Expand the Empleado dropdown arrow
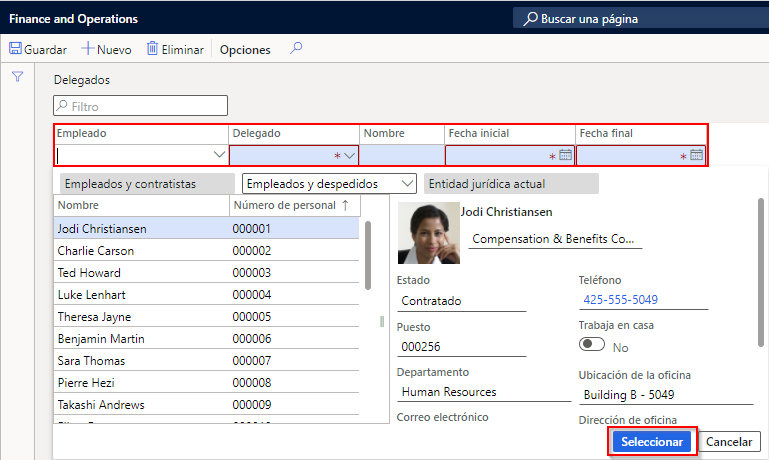Screen dimensions: 769x460 (x=219, y=155)
